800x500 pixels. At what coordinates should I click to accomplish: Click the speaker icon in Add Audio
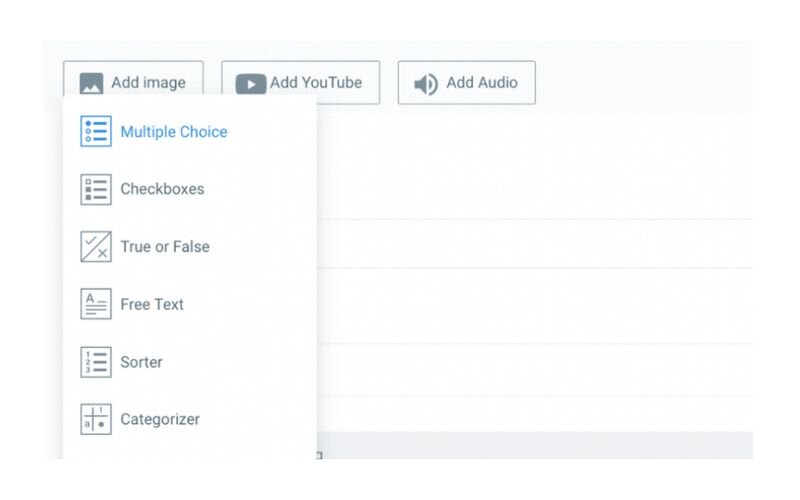tap(426, 84)
